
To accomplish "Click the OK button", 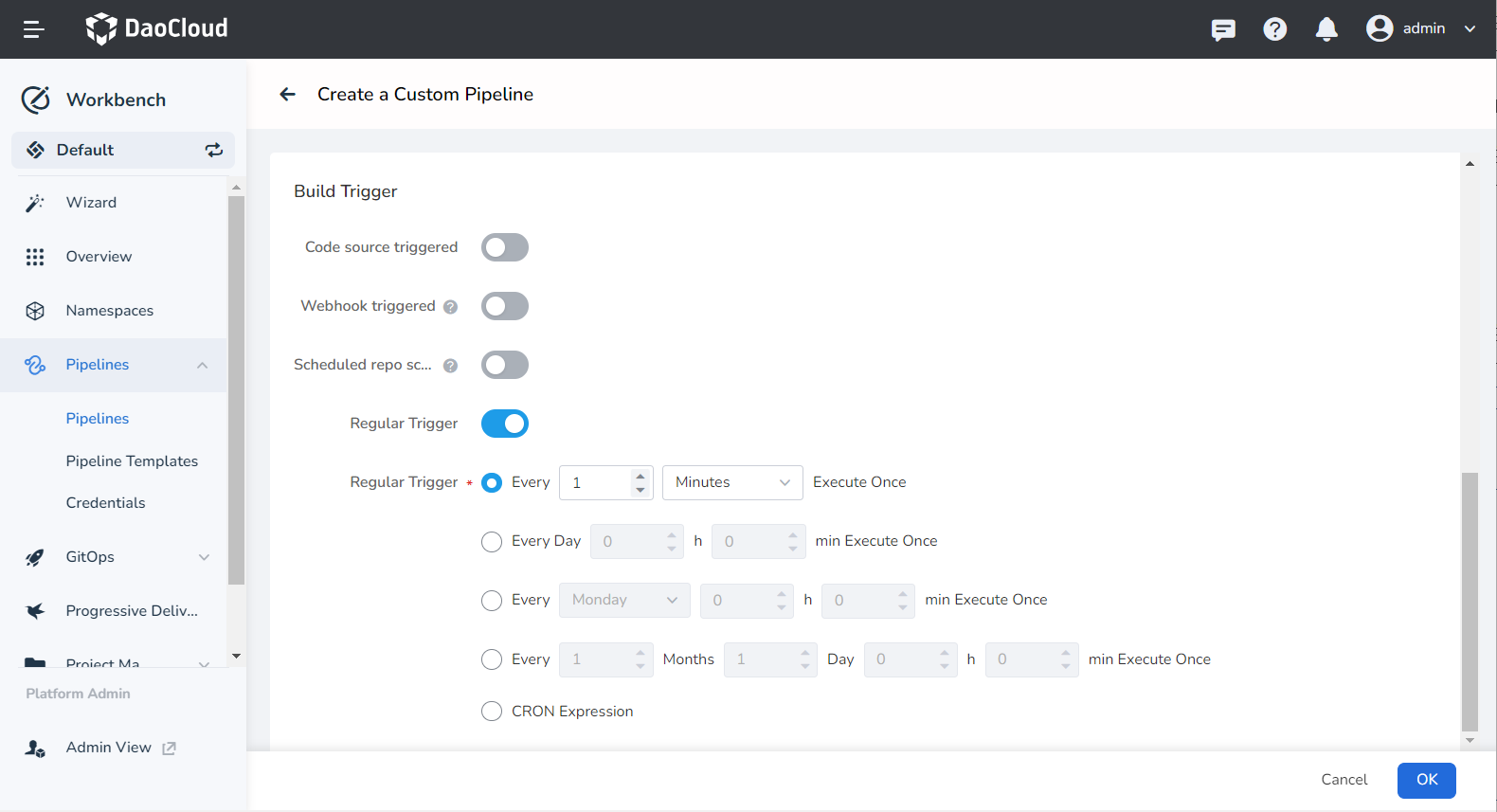I will [x=1426, y=780].
